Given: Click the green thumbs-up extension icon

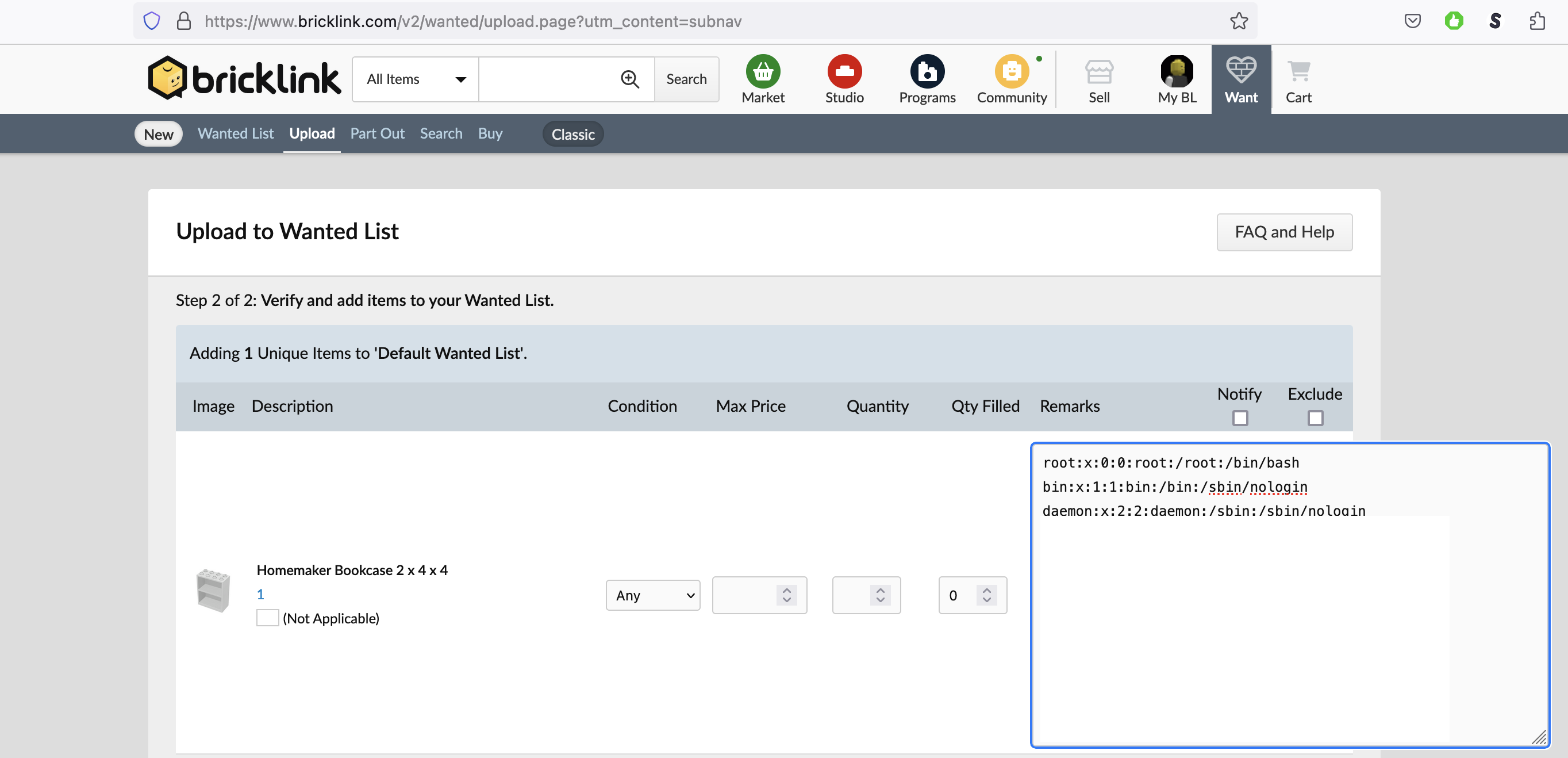Looking at the screenshot, I should point(1454,21).
